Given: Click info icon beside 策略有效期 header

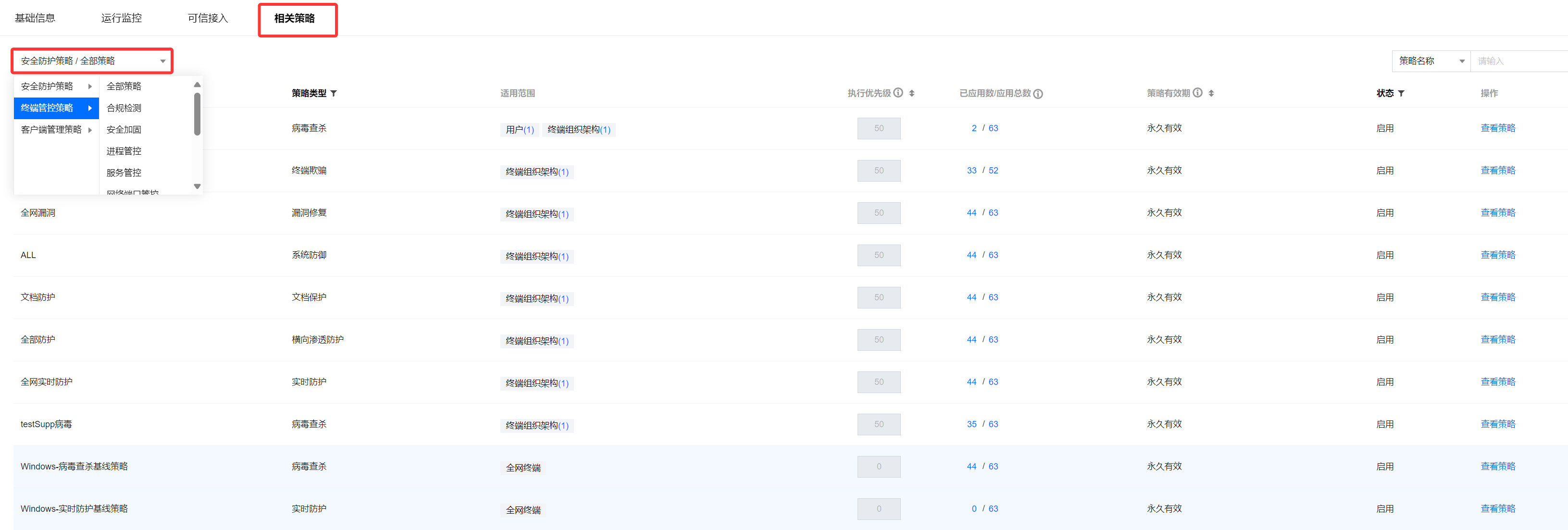Looking at the screenshot, I should click(1197, 93).
